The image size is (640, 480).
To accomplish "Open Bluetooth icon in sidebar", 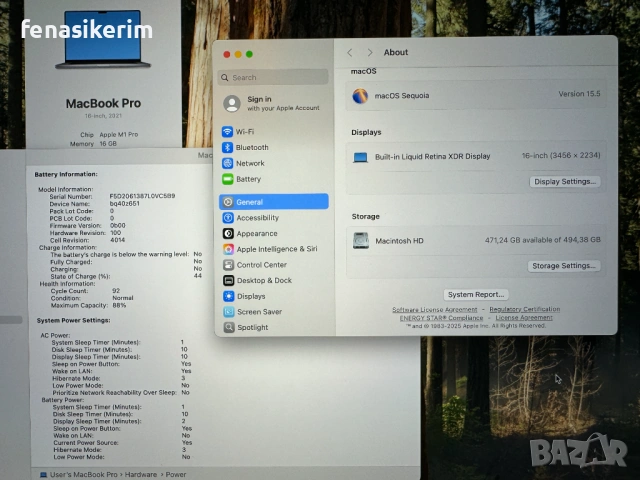I will pyautogui.click(x=227, y=147).
